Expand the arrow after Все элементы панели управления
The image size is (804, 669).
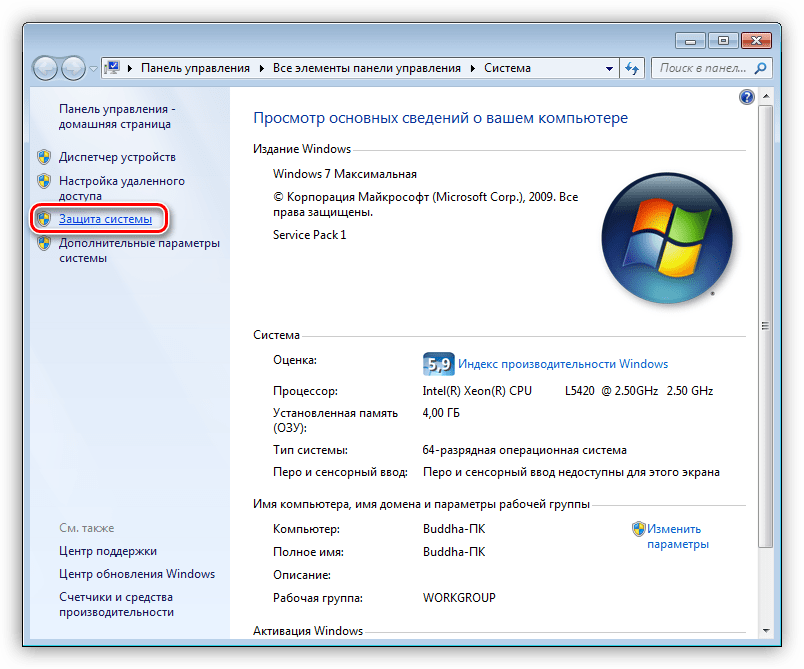[x=472, y=68]
